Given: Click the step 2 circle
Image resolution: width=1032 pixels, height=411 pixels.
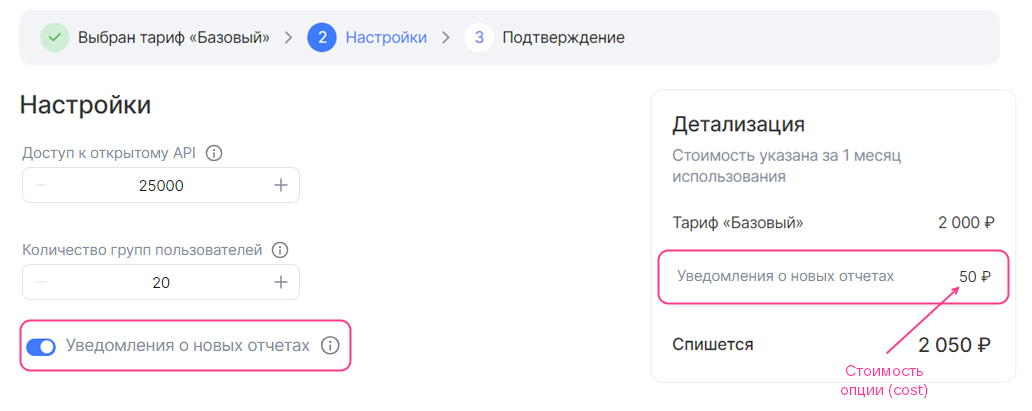Looking at the screenshot, I should click(x=322, y=38).
